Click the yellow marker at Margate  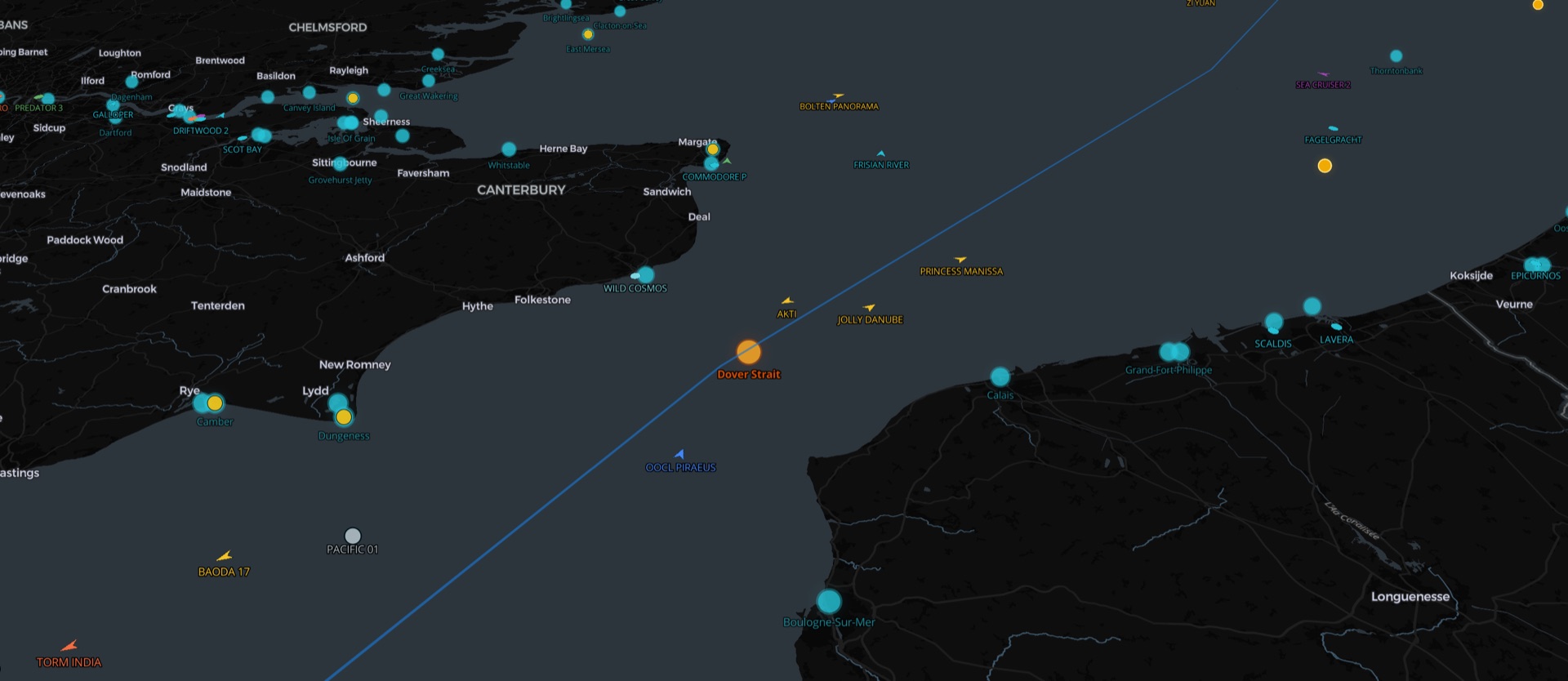[713, 149]
